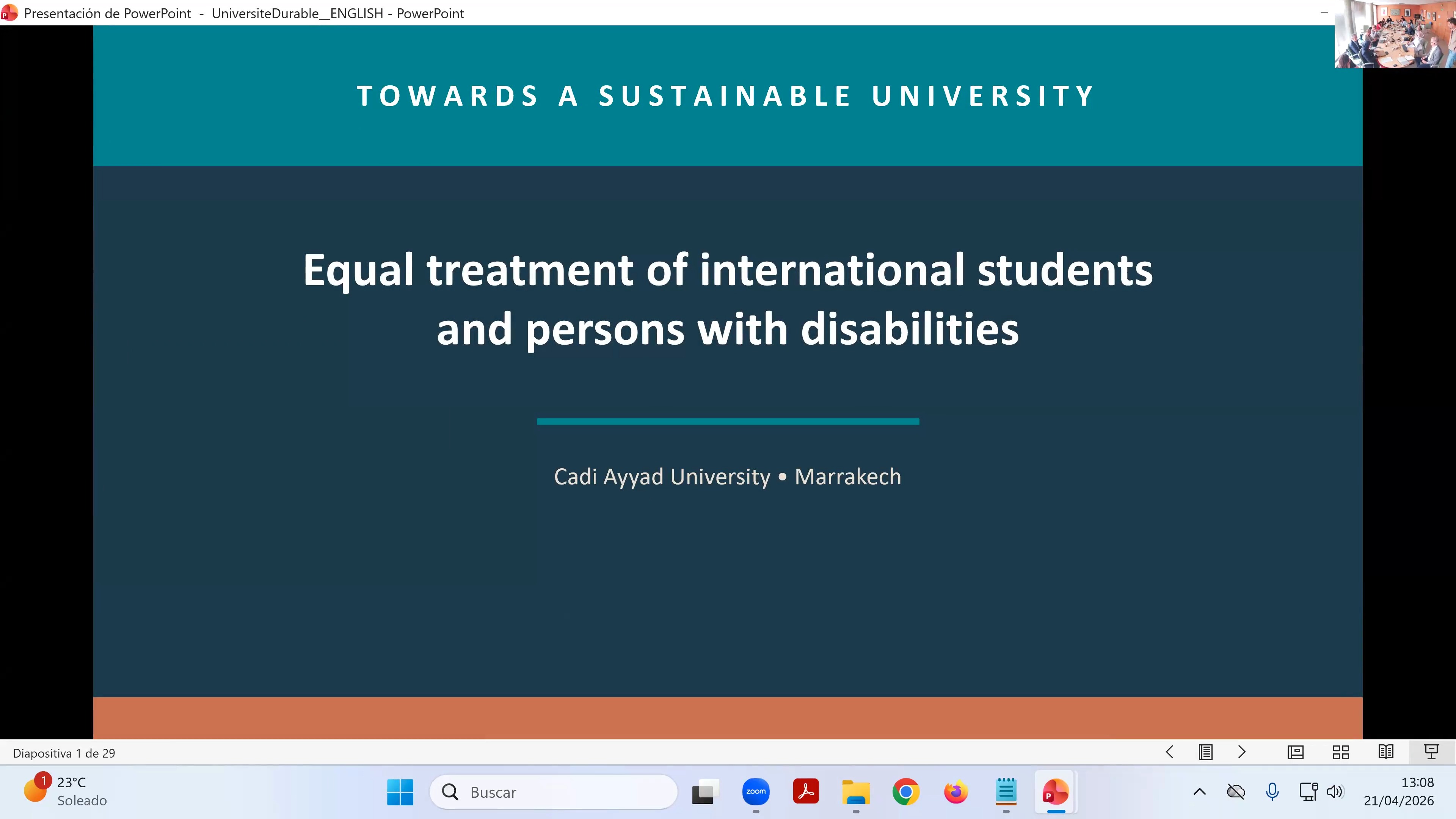Open Slide Sorter view icon
Viewport: 1456px width, 819px height.
click(1341, 752)
